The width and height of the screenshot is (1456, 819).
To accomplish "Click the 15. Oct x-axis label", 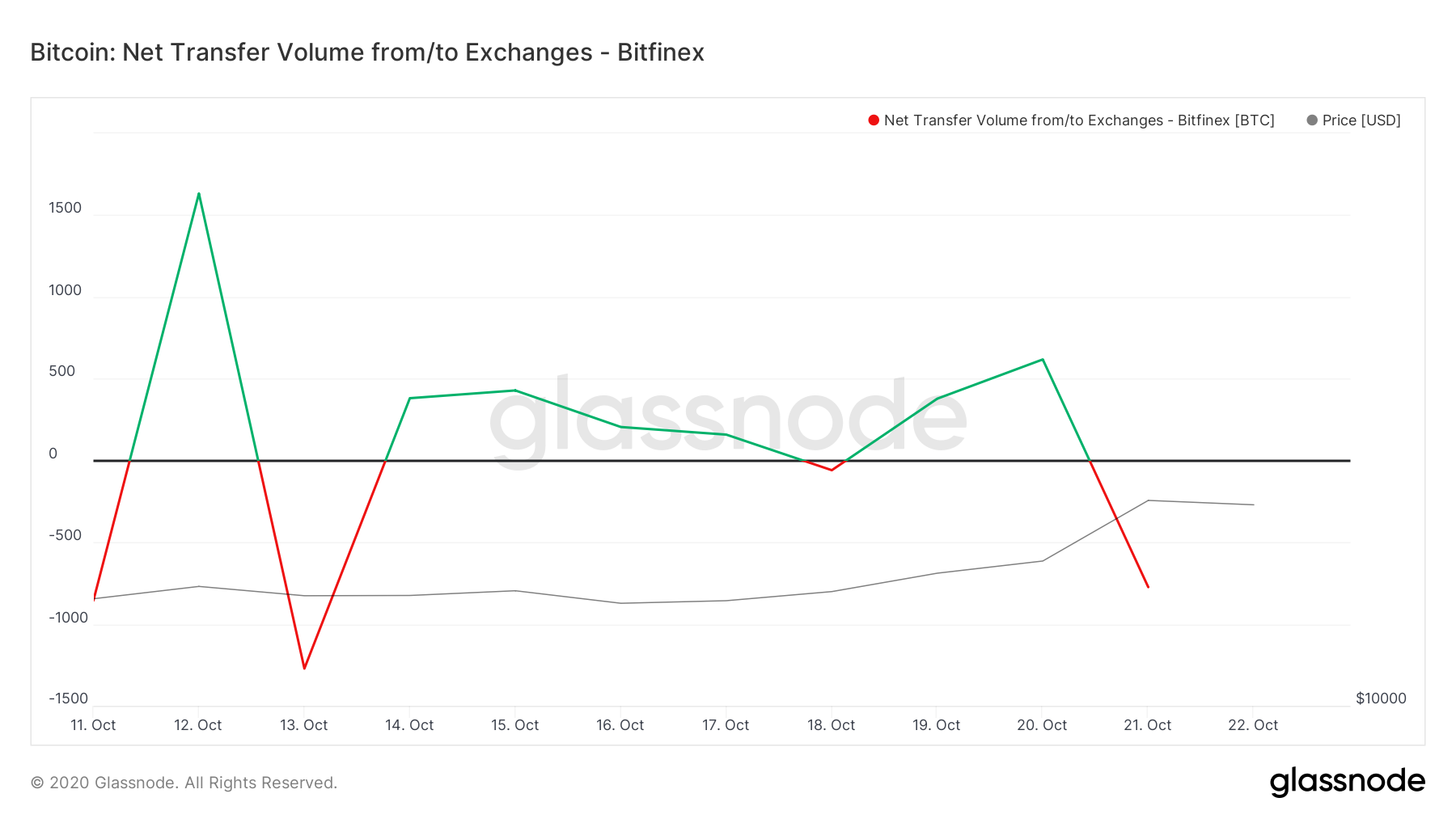I will 515,725.
